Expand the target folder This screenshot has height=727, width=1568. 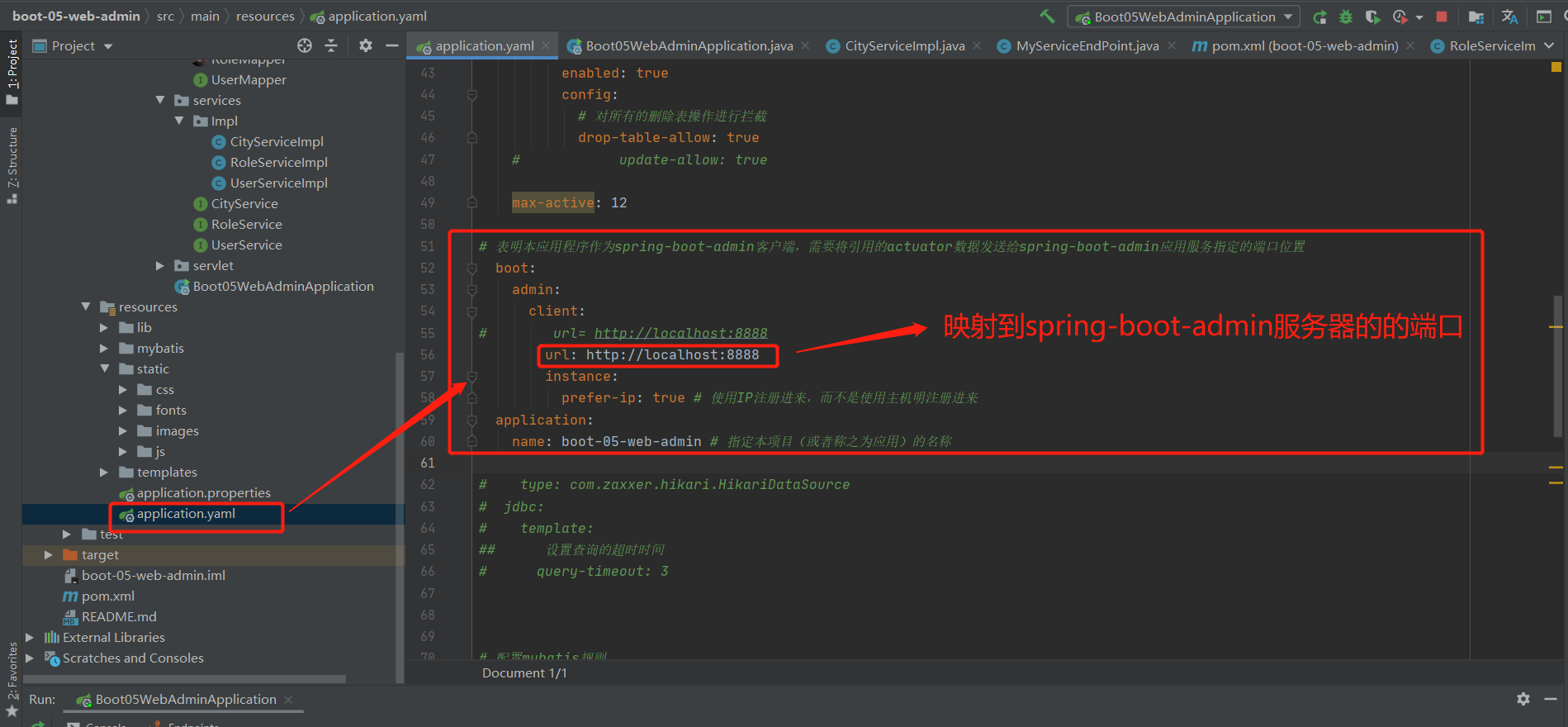(x=48, y=554)
